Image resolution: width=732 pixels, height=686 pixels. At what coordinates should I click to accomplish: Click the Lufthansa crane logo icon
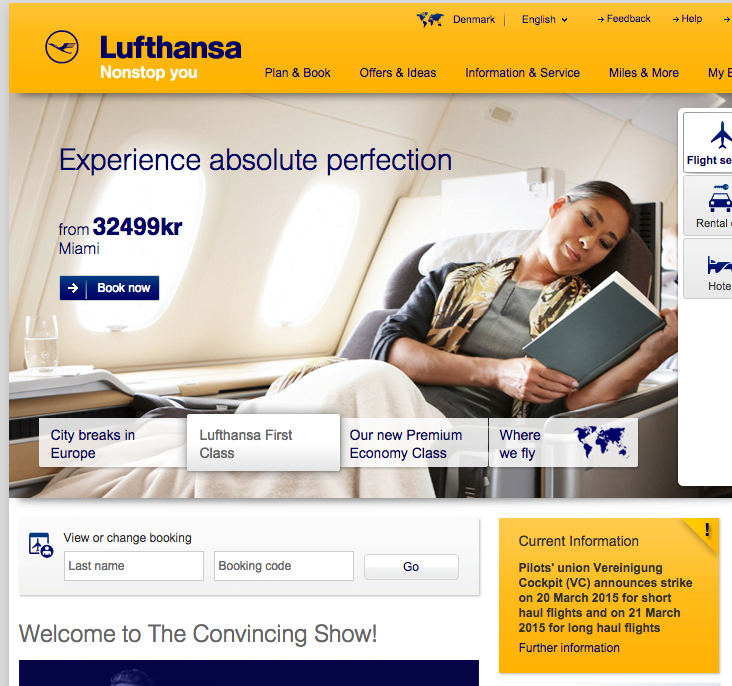click(x=62, y=47)
